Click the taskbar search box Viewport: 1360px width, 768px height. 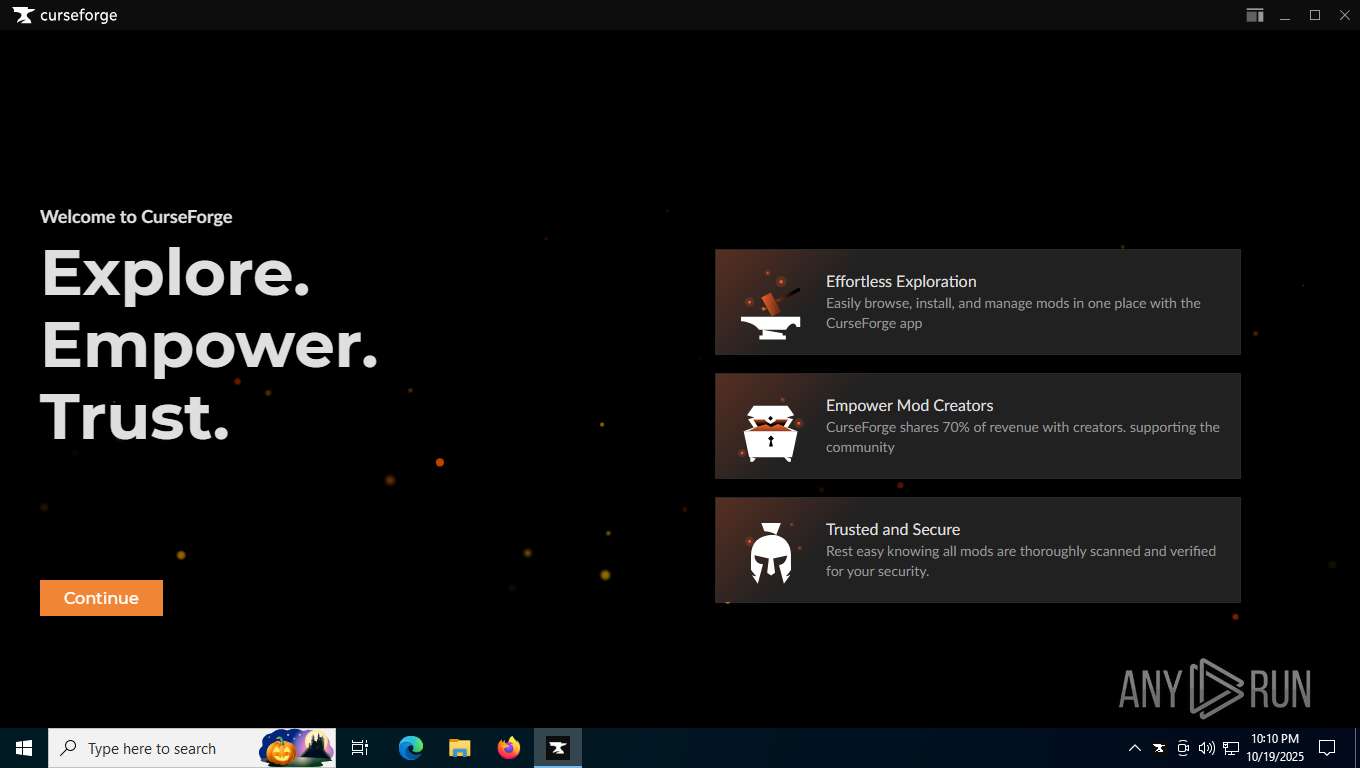pos(192,748)
